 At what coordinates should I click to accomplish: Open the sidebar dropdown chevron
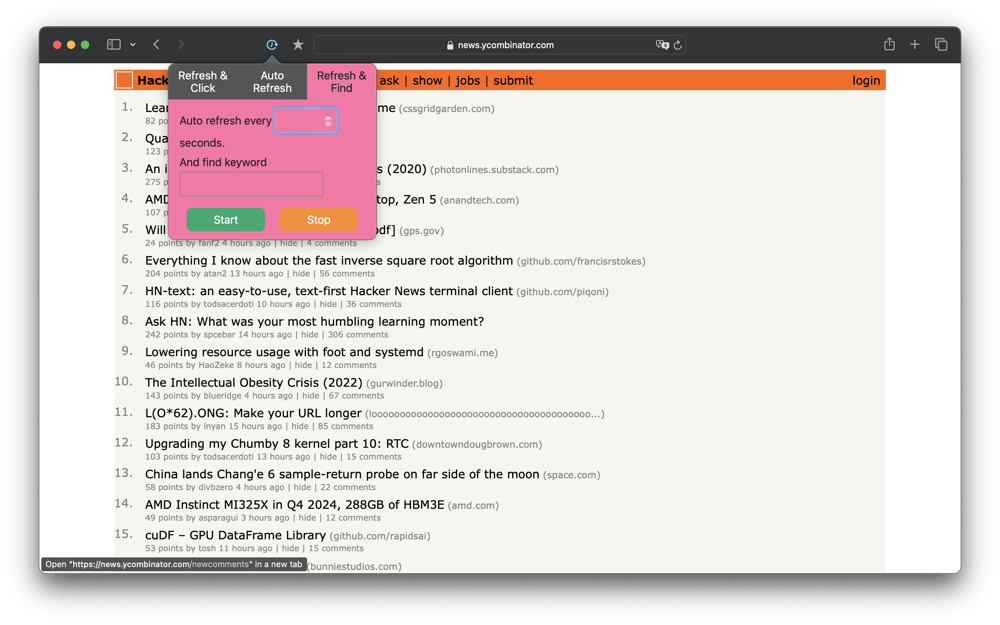(133, 45)
